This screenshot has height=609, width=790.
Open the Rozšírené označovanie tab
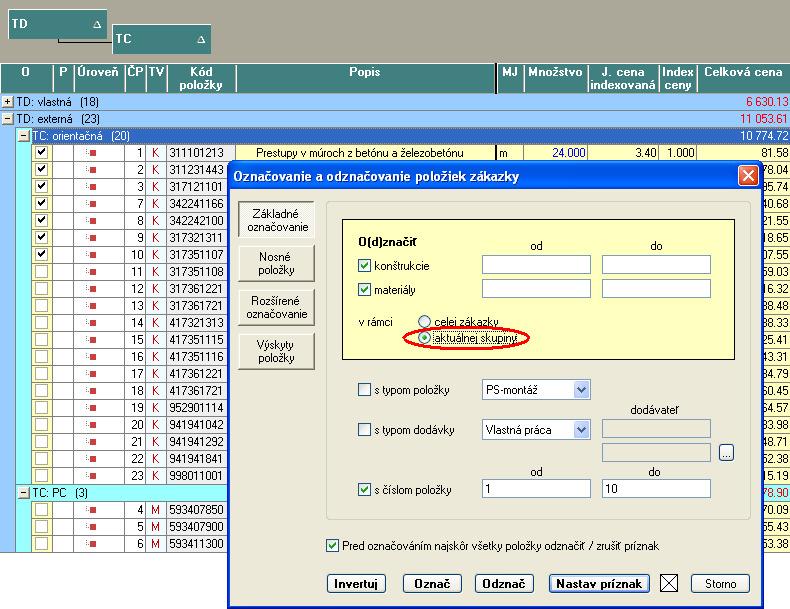tap(276, 307)
